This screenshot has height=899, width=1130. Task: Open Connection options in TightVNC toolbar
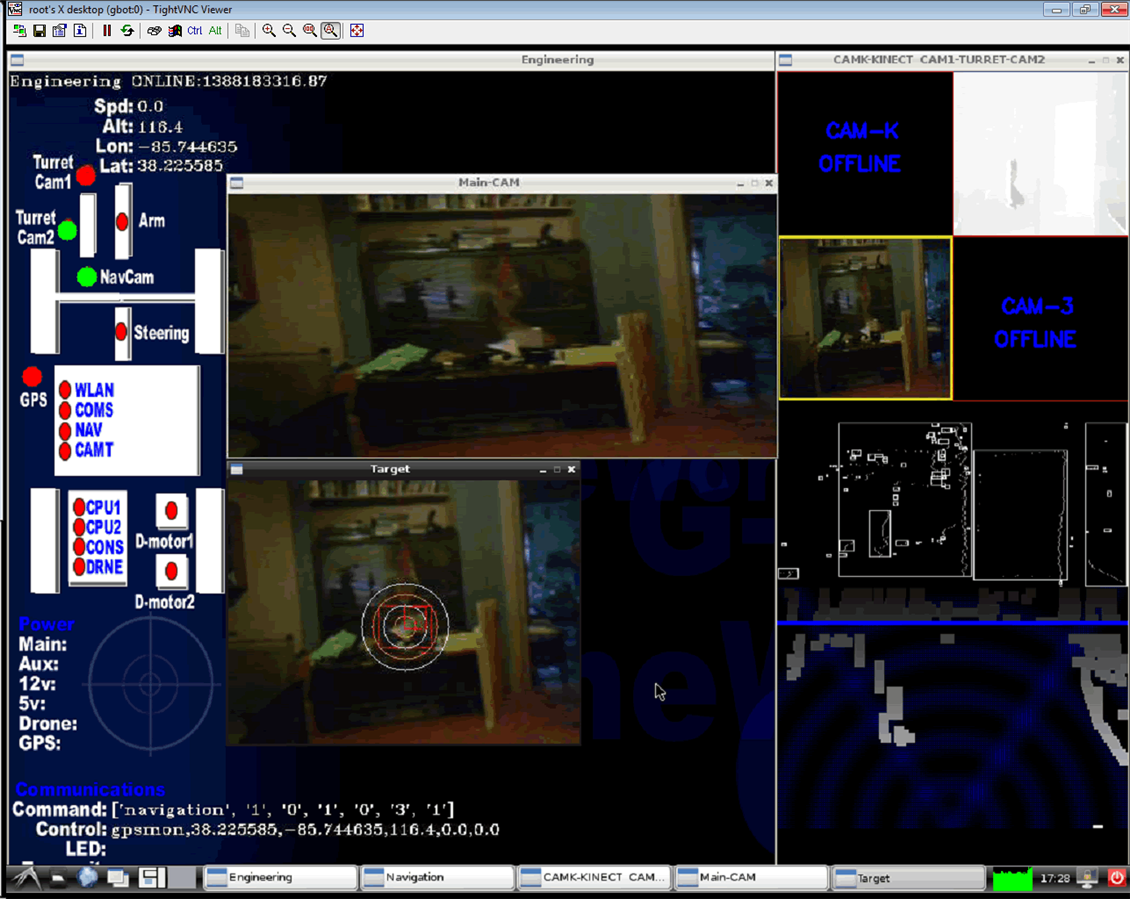[60, 30]
